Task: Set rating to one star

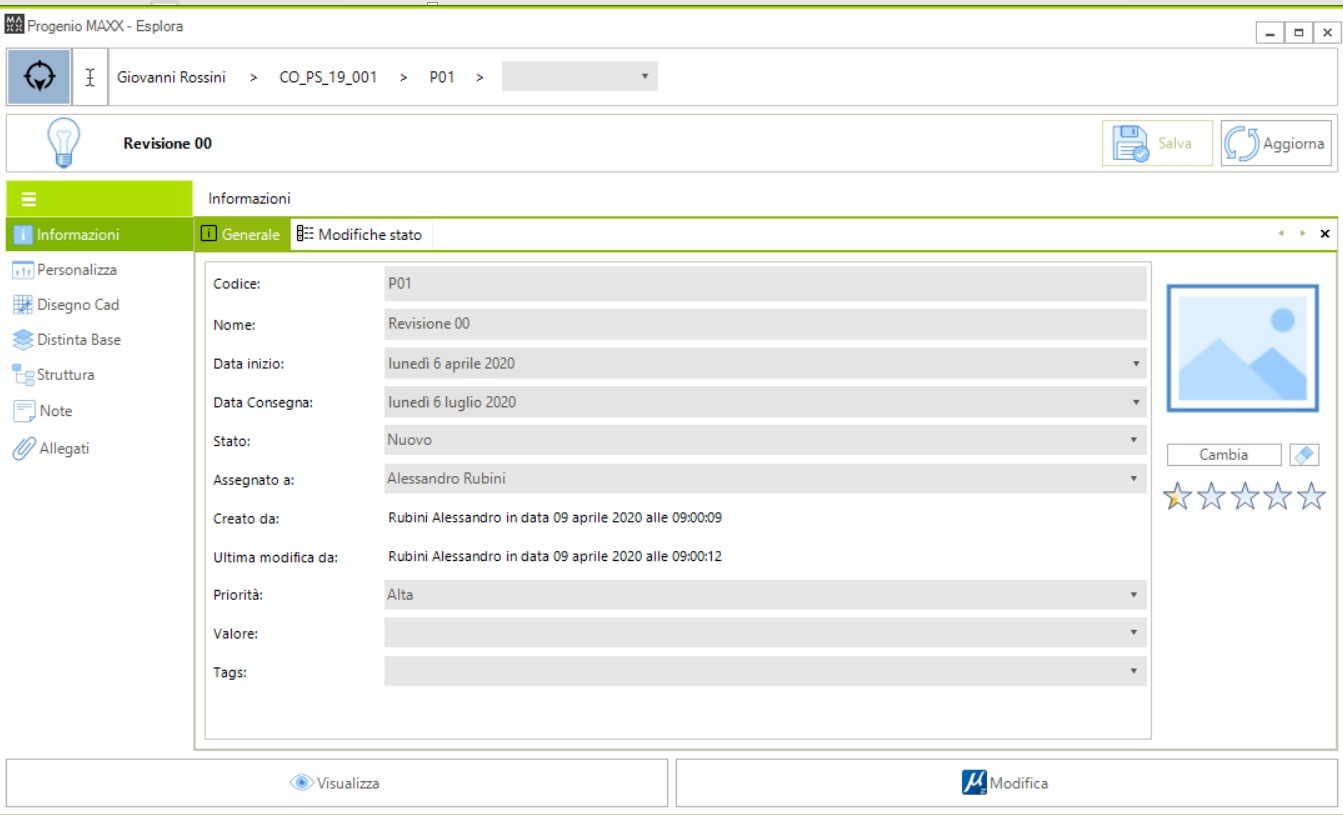Action: coord(1178,496)
